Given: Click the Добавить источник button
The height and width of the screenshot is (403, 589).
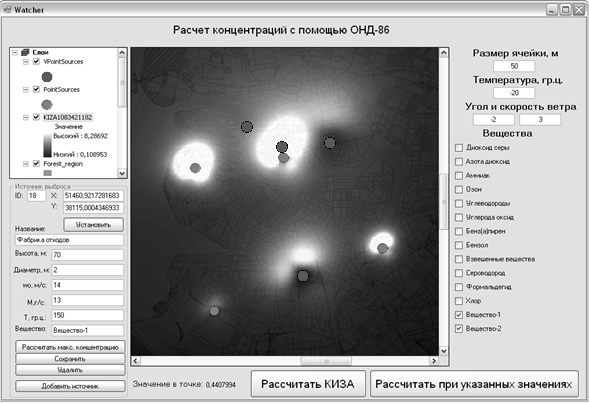Looking at the screenshot, I should pos(70,386).
